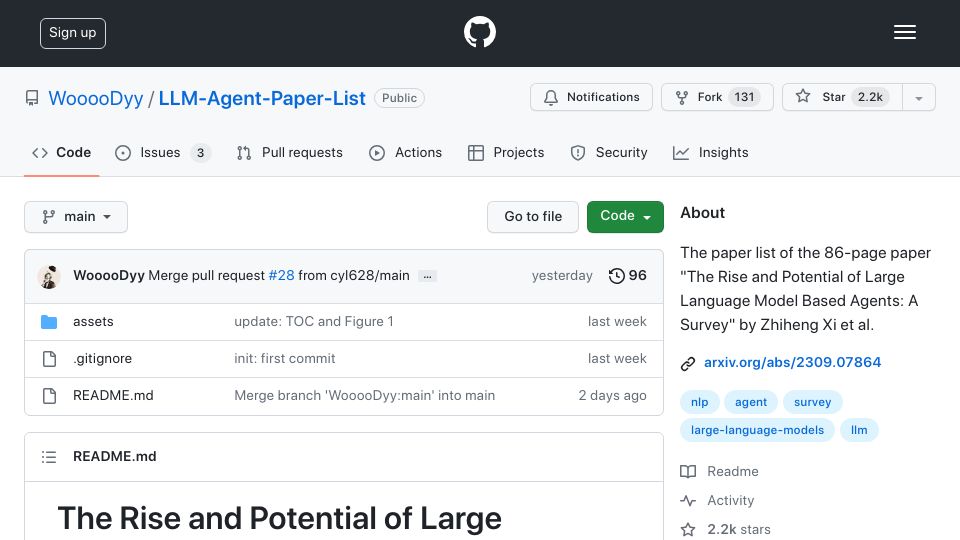Screen dimensions: 960x540
Task: Click the repository book icon beside WooooDyy
Action: click(x=32, y=98)
